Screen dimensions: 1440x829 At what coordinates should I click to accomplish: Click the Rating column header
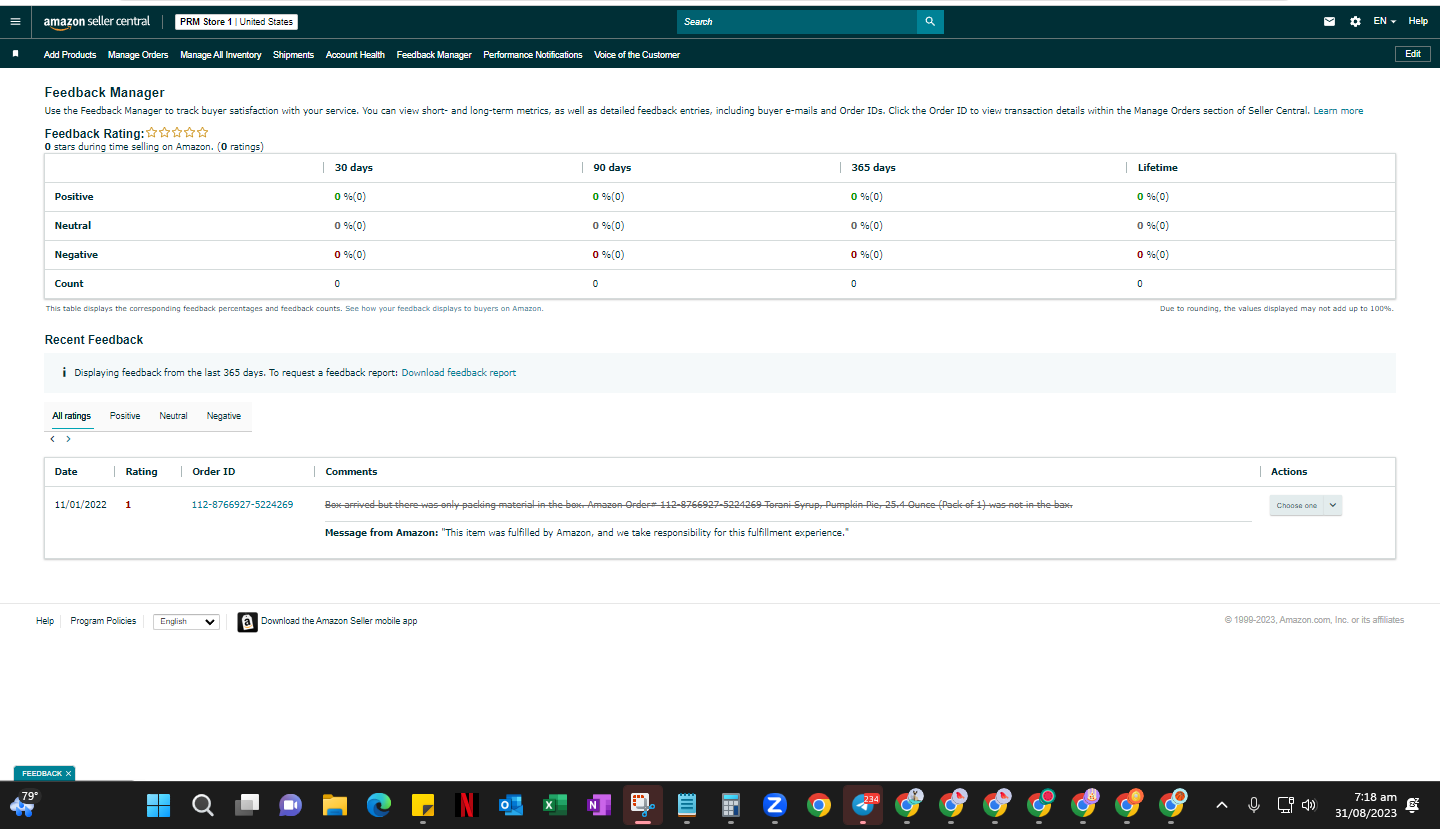tap(141, 472)
